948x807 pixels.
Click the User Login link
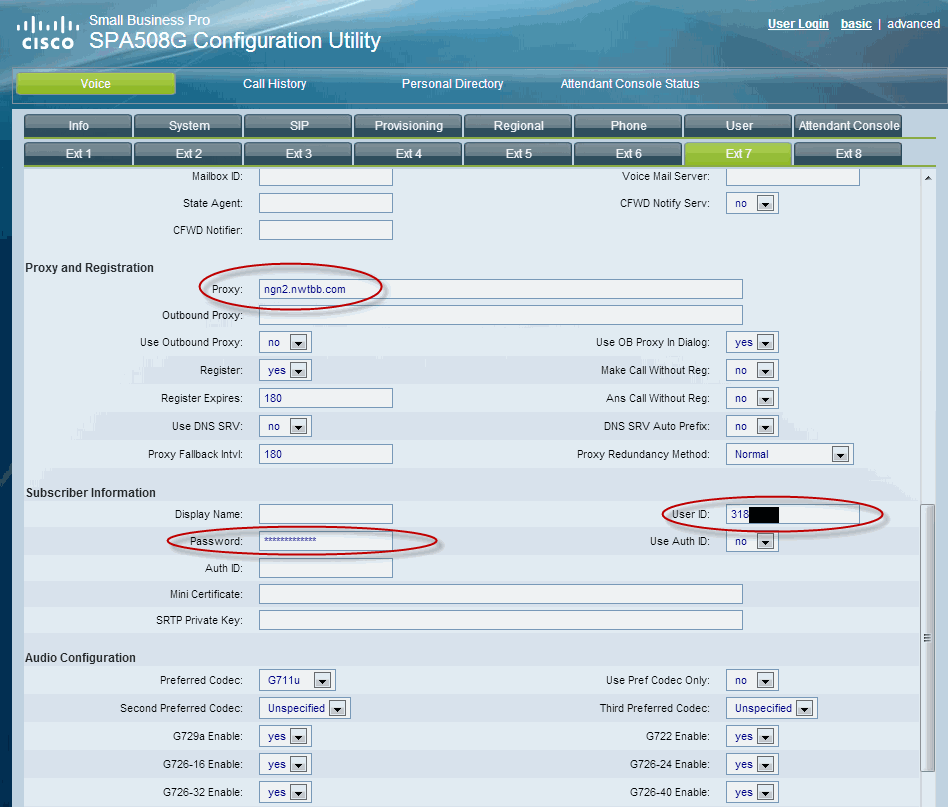798,24
